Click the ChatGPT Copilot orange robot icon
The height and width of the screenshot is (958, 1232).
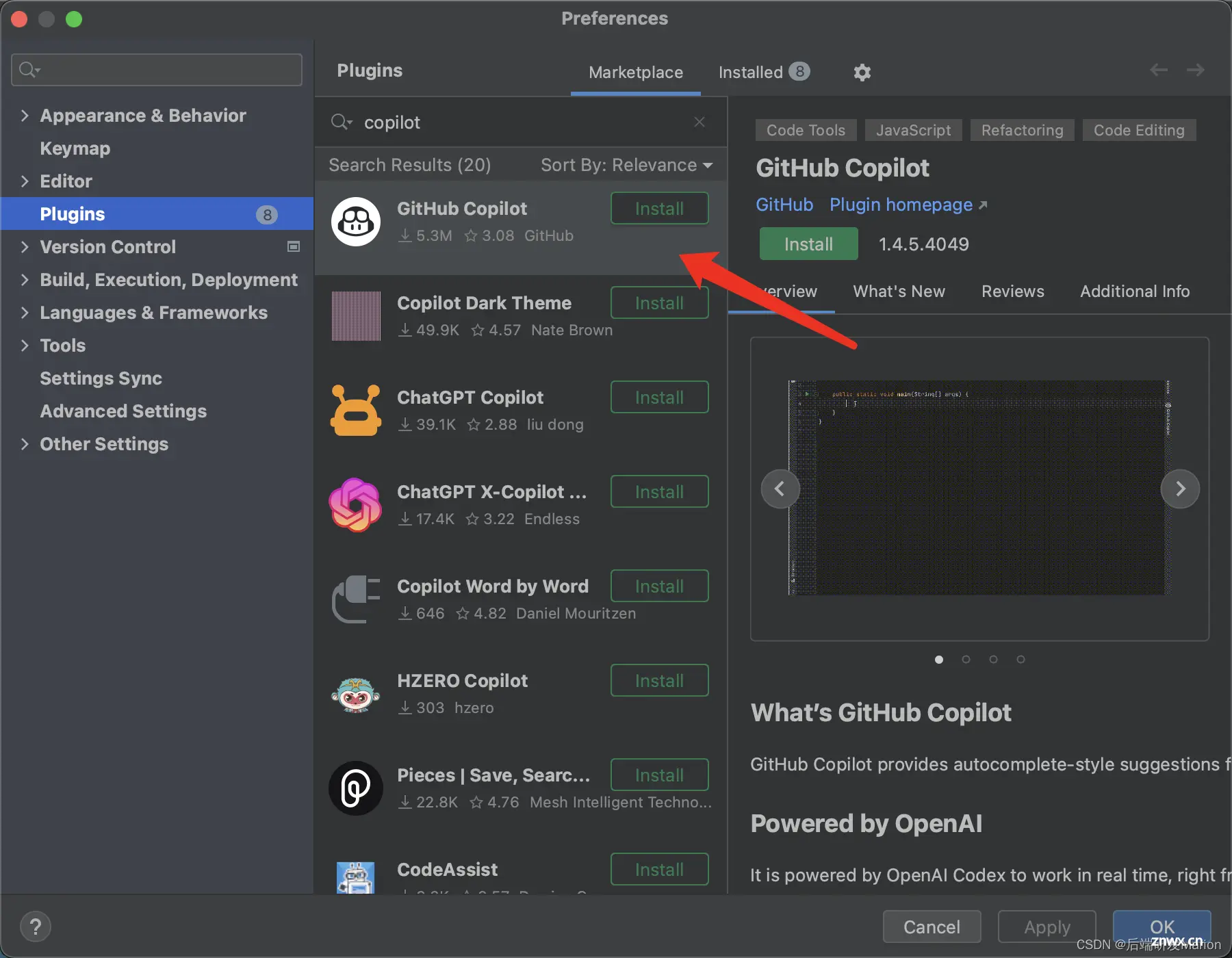[x=356, y=411]
